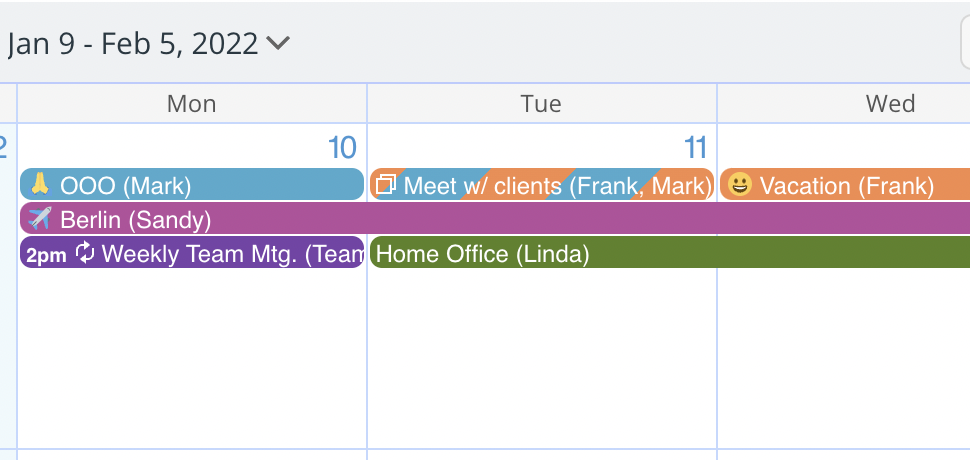Screen dimensions: 970x460
Task: Click the airplane icon on Berlin event
Action: coord(40,218)
